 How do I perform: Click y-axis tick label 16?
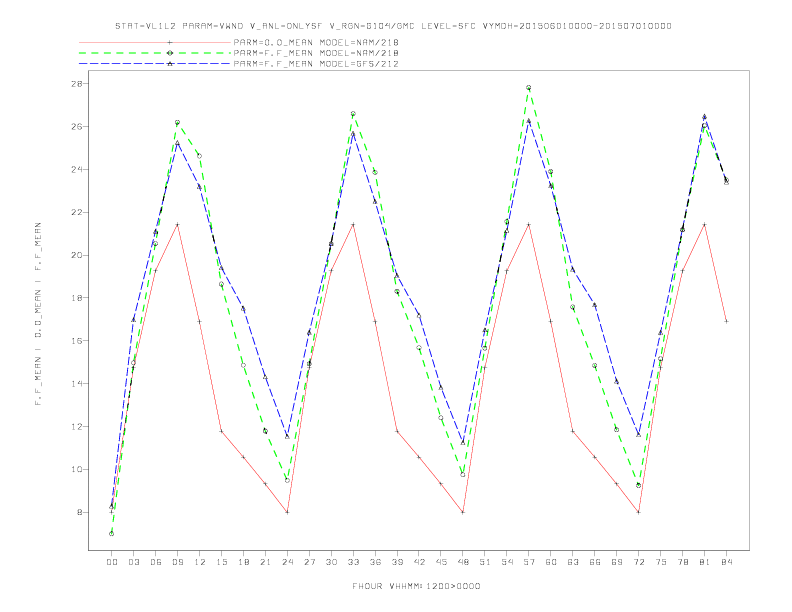click(x=77, y=341)
